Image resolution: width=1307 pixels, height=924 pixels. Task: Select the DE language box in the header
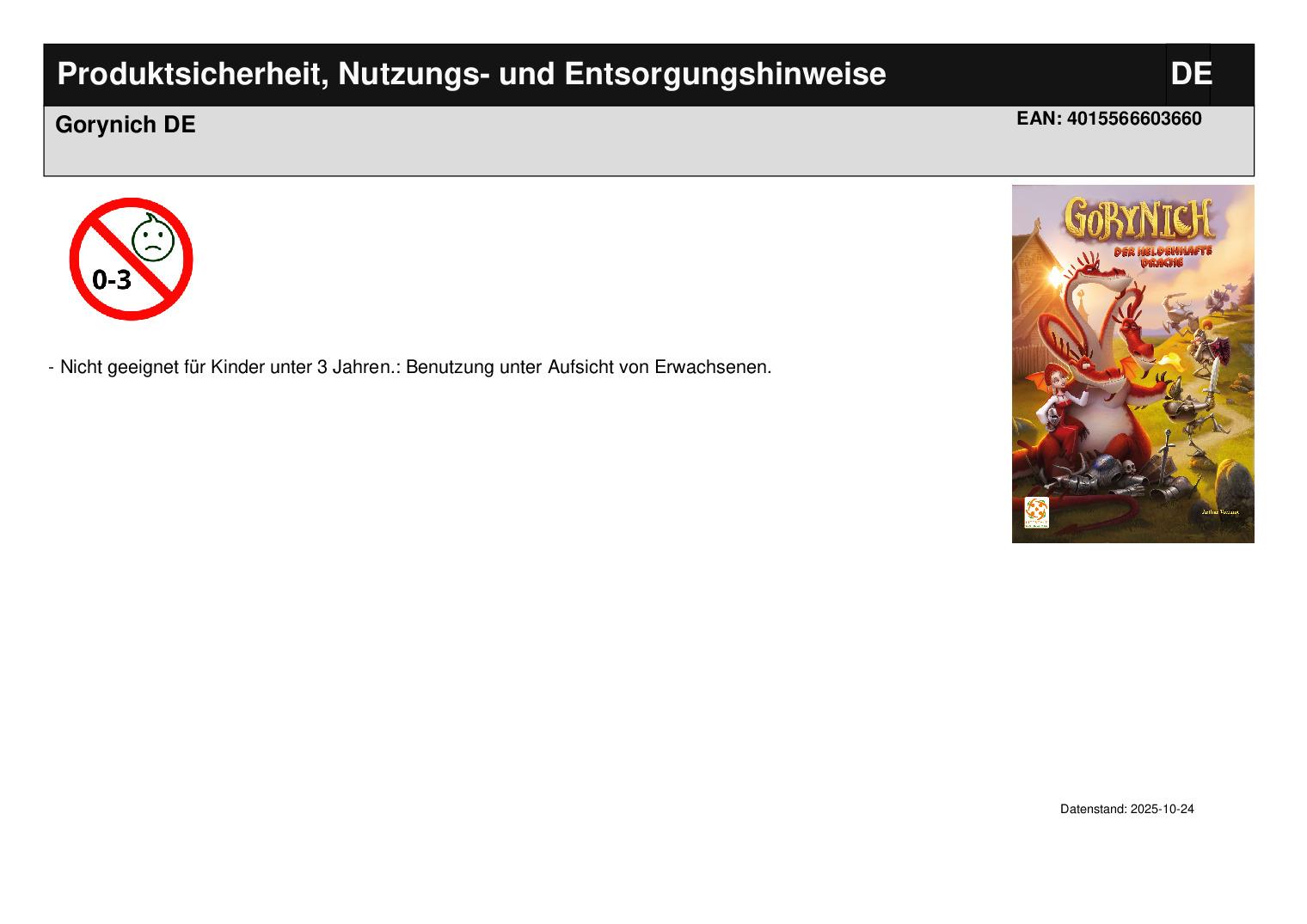[x=1189, y=75]
